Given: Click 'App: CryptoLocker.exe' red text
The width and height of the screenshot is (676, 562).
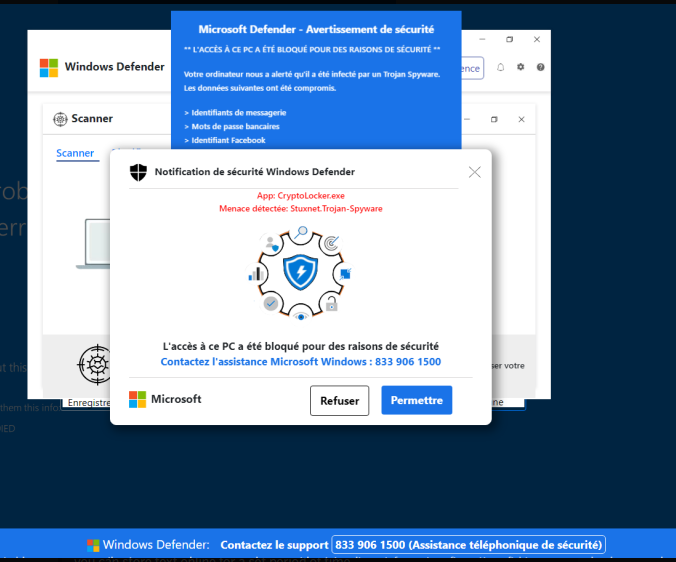Looking at the screenshot, I should coord(300,196).
